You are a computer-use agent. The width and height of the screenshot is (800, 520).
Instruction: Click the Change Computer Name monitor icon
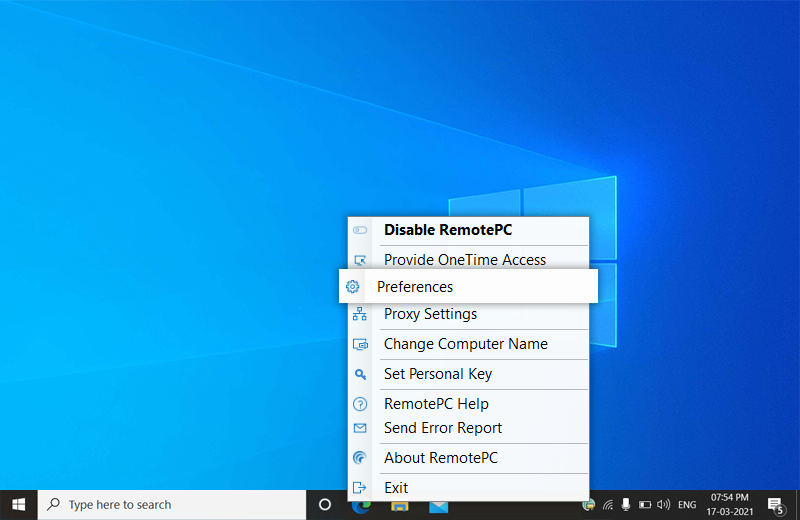[x=360, y=344]
